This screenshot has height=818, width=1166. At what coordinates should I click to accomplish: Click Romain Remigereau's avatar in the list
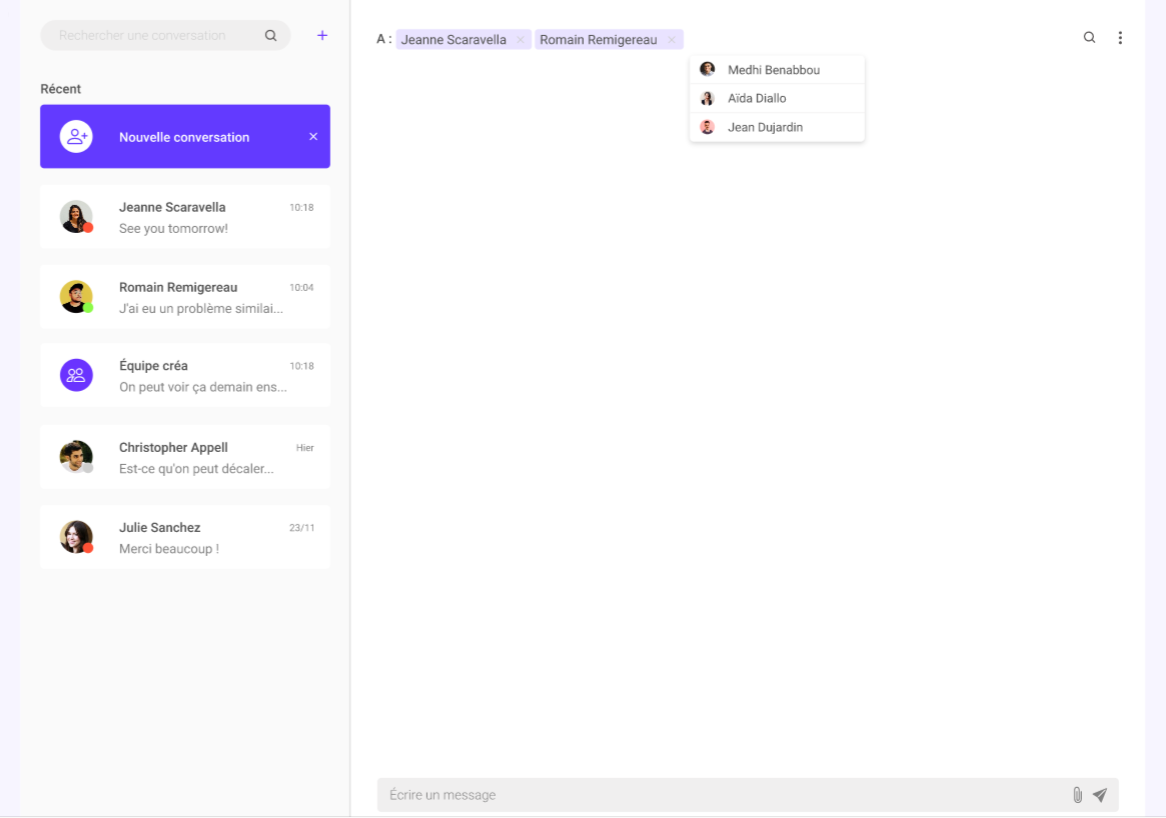tap(76, 297)
